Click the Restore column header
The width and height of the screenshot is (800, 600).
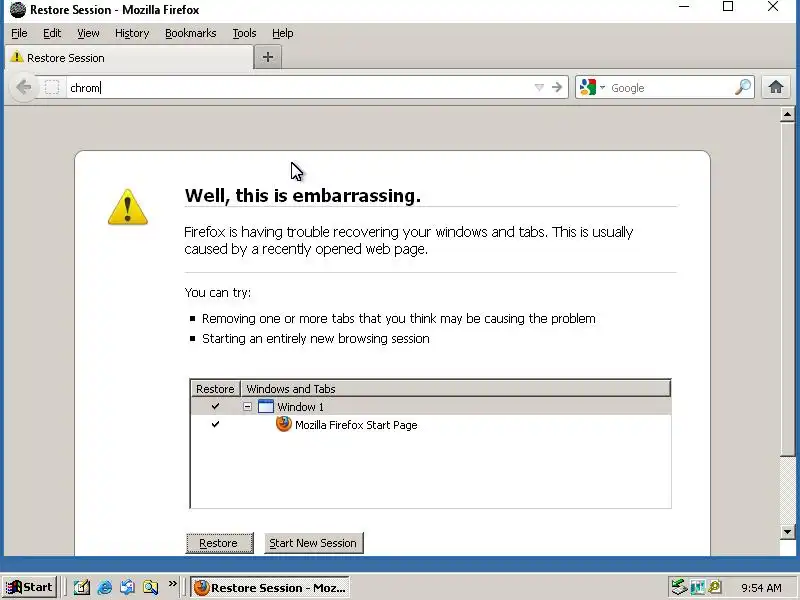[215, 389]
